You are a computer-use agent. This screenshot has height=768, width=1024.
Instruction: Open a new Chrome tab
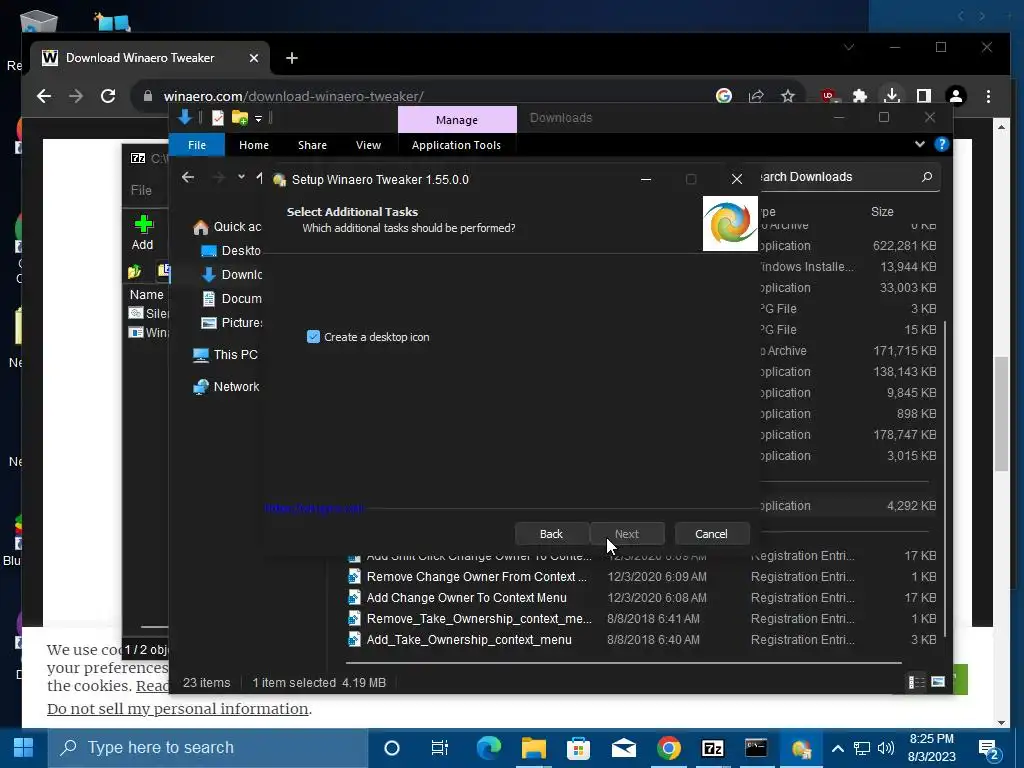tap(292, 58)
